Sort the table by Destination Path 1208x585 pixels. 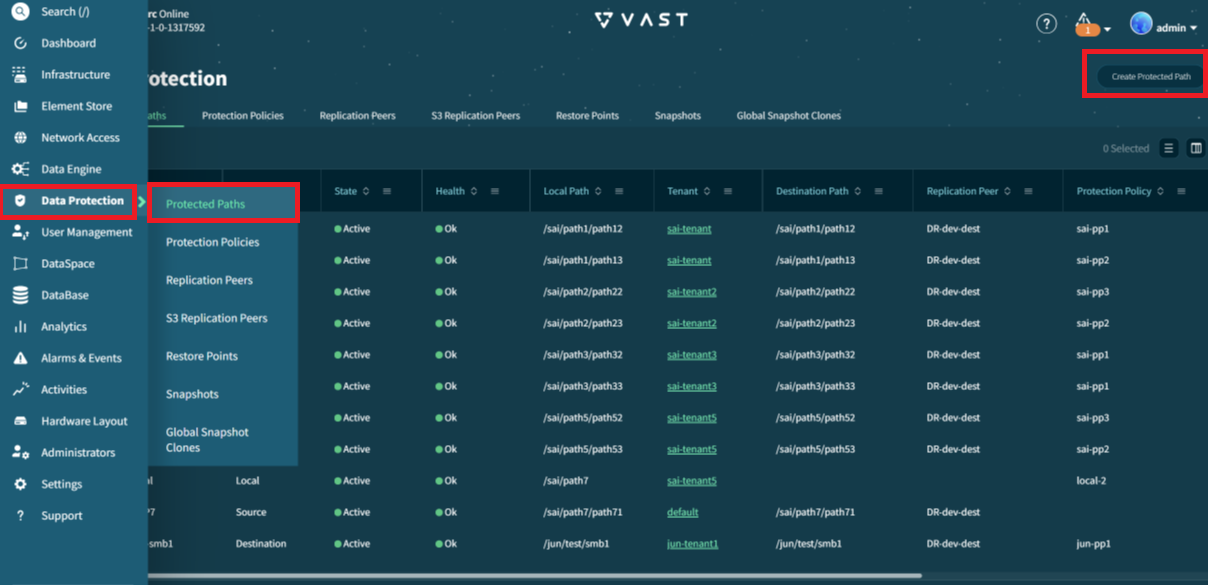(858, 191)
